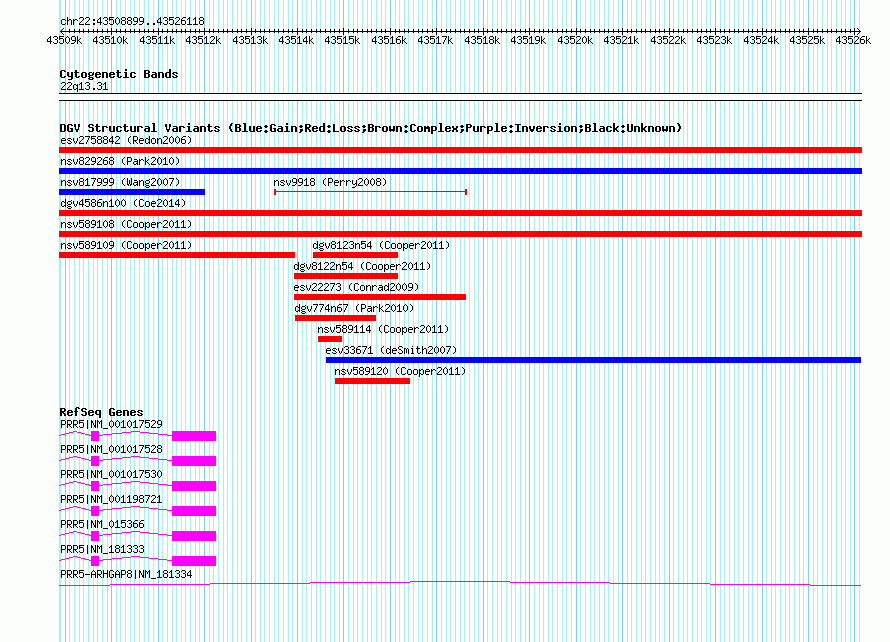This screenshot has width=890, height=642.
Task: Click the 43522k ruler position
Action: tap(668, 40)
